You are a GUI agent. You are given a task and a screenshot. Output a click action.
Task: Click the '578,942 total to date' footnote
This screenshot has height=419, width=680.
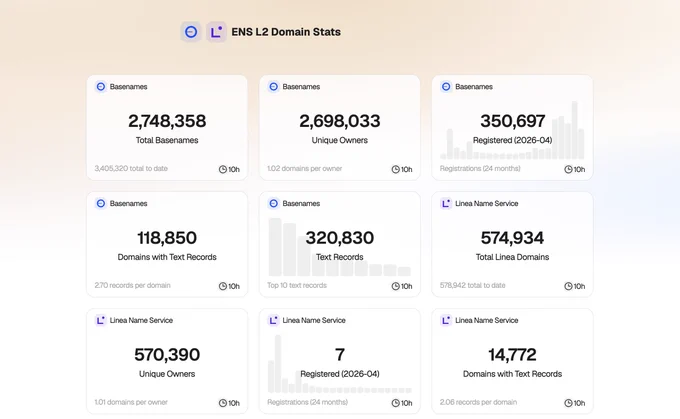(x=472, y=285)
